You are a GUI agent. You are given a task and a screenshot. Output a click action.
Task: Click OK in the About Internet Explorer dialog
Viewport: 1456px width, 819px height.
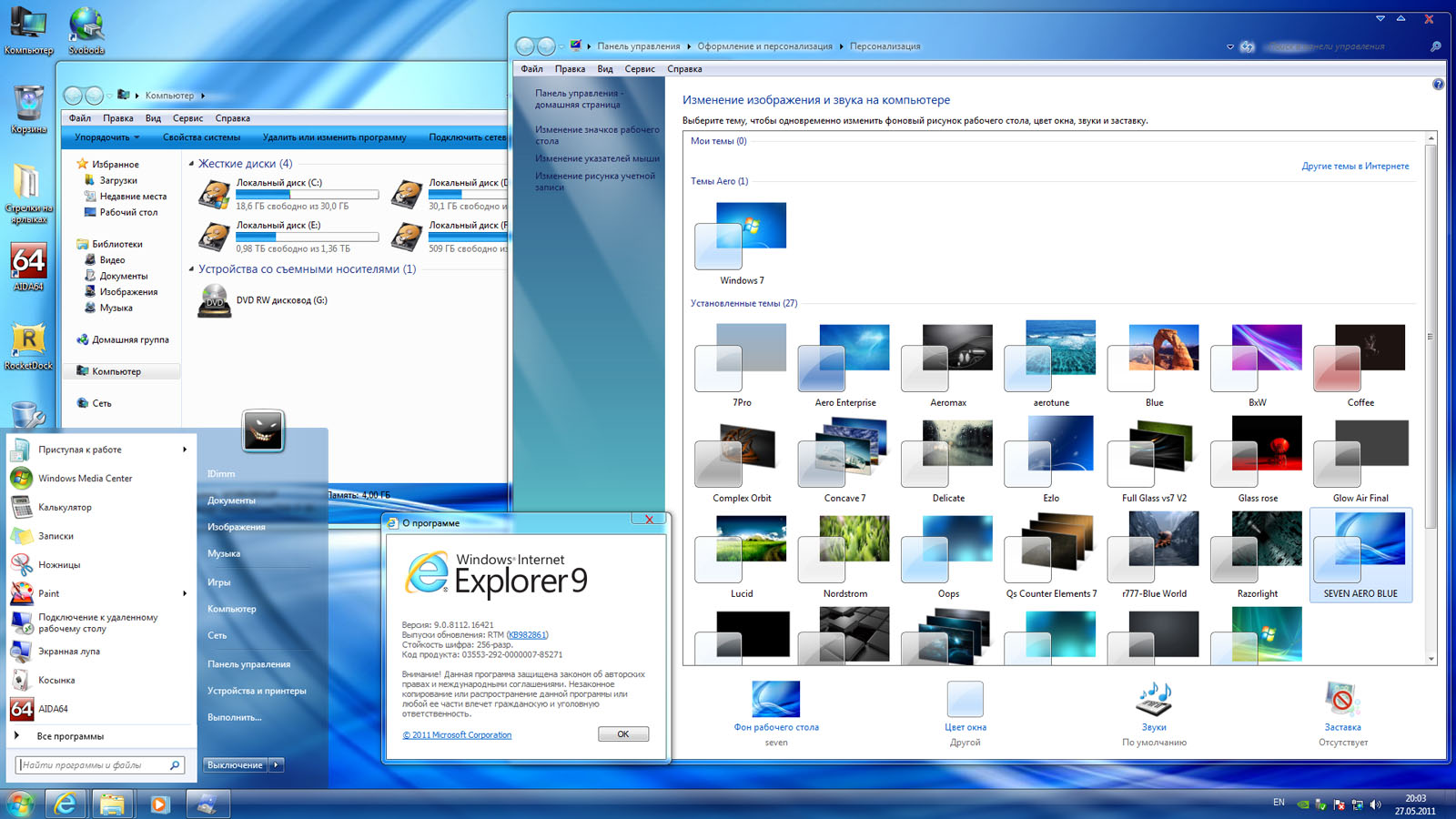(623, 733)
